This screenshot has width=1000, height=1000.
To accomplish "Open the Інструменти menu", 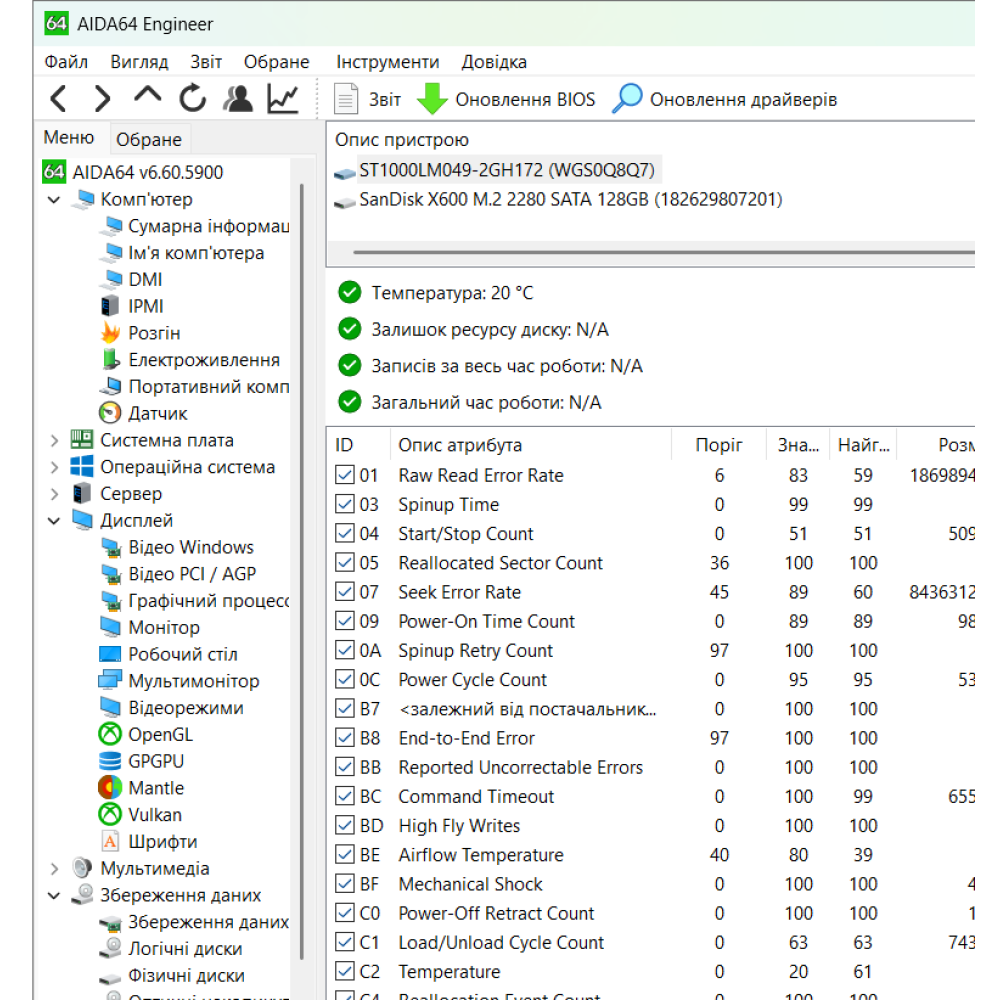I will (388, 62).
